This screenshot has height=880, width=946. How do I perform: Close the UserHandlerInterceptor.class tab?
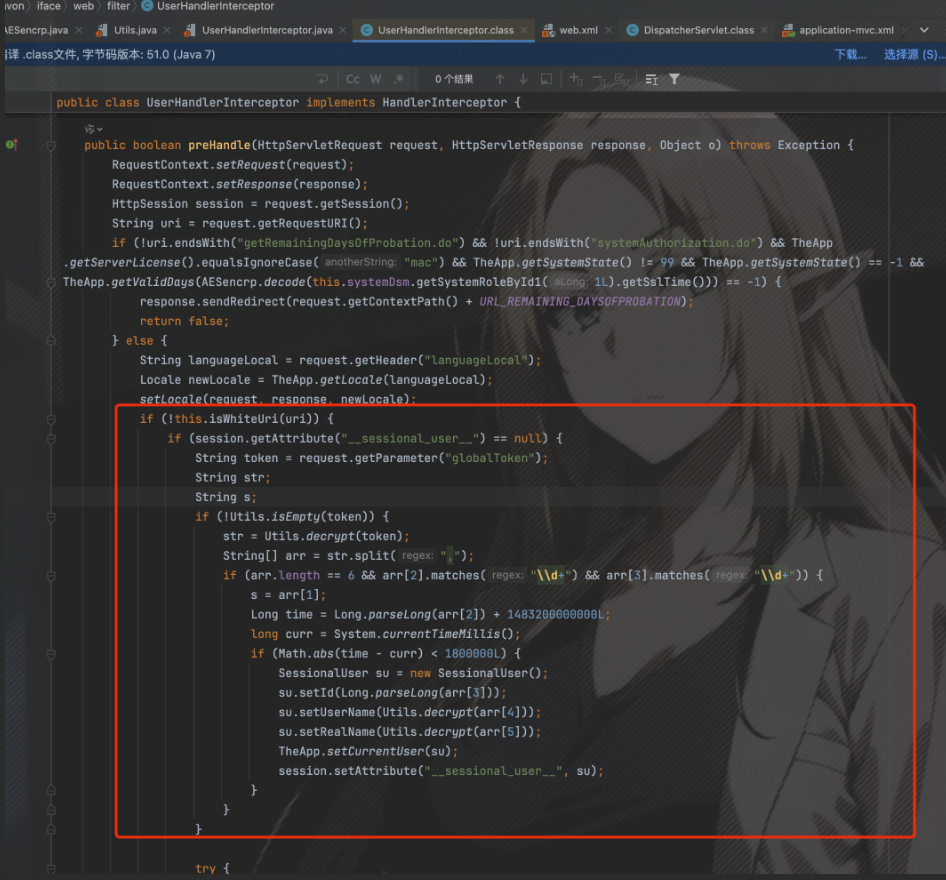point(524,30)
